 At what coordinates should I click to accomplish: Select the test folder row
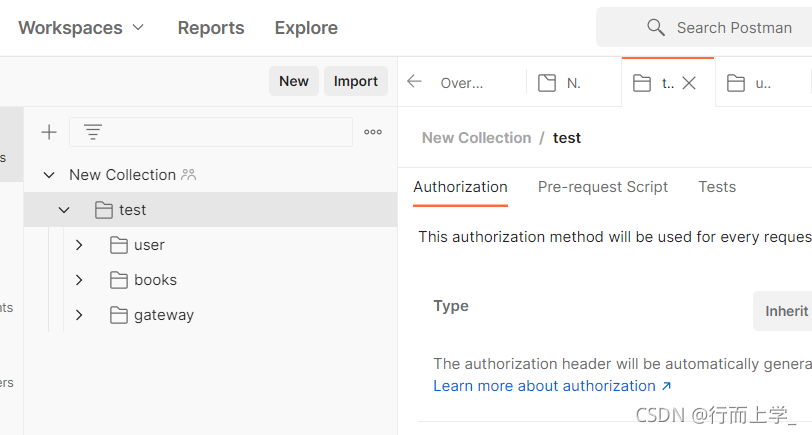point(211,210)
